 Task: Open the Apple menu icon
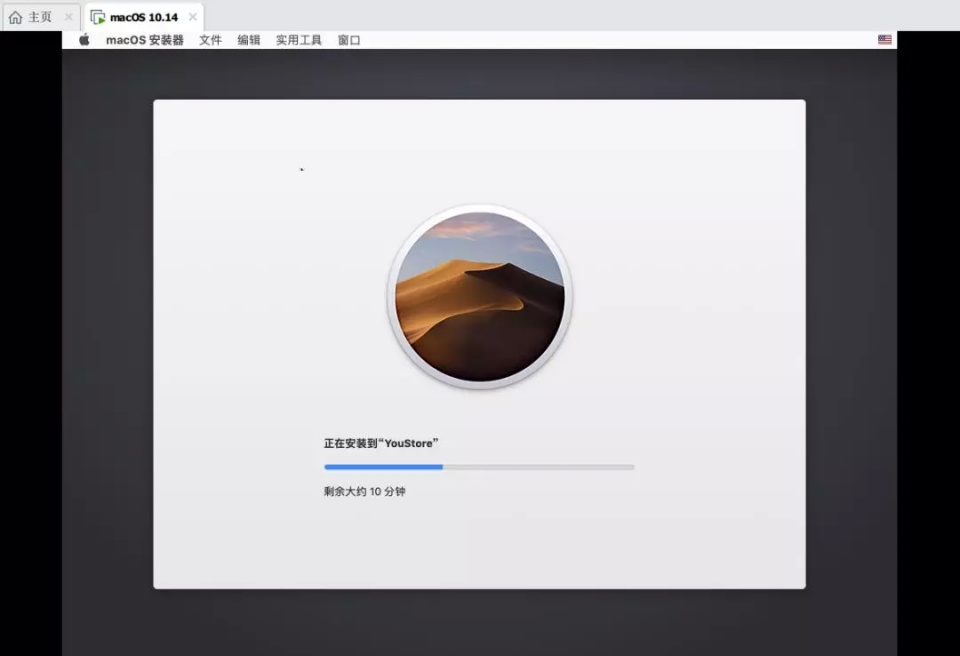point(84,40)
